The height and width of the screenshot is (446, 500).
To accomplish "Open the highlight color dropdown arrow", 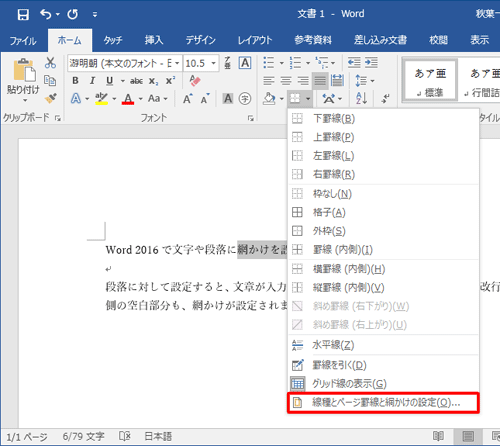I will (114, 99).
